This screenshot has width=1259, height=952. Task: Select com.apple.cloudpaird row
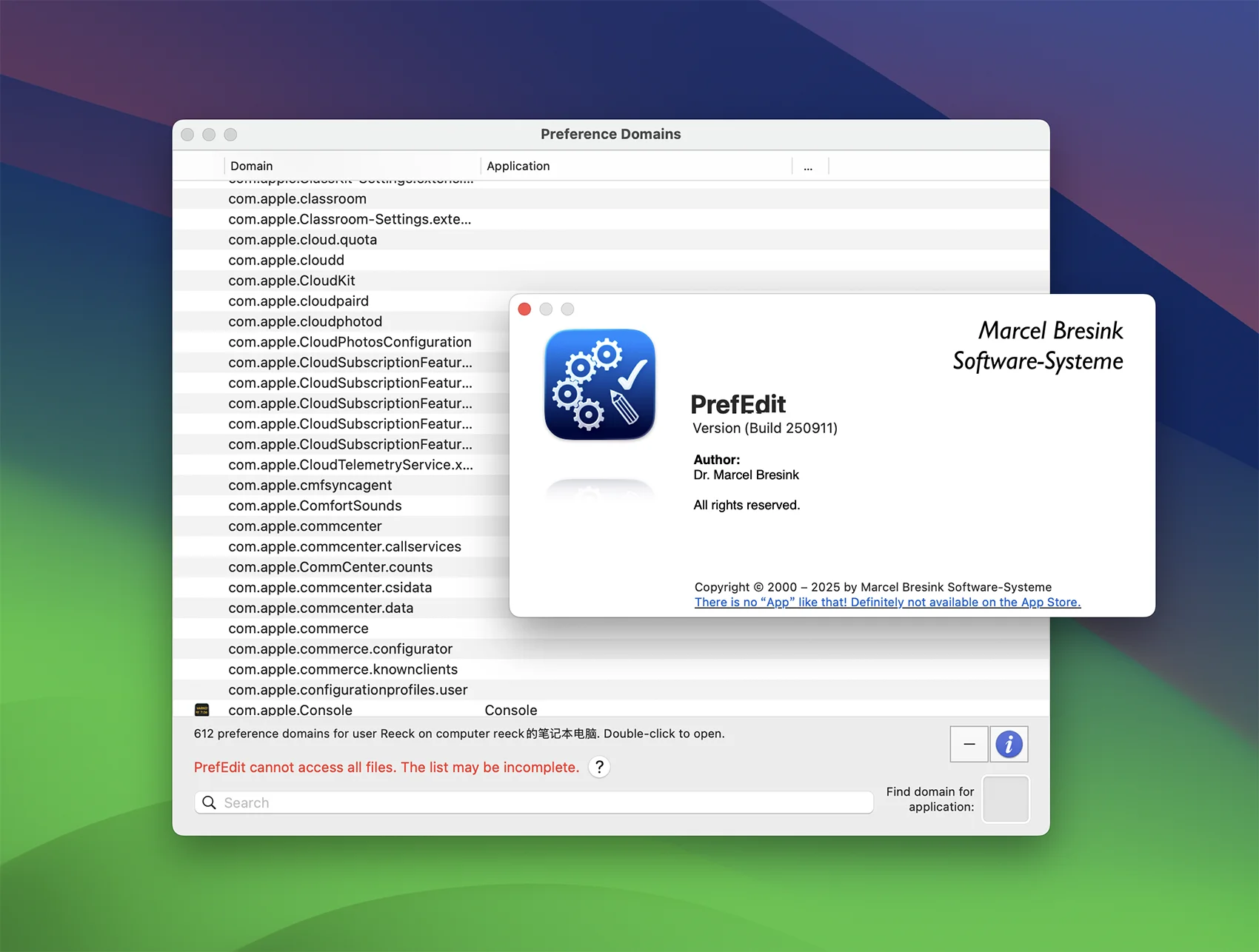point(341,301)
